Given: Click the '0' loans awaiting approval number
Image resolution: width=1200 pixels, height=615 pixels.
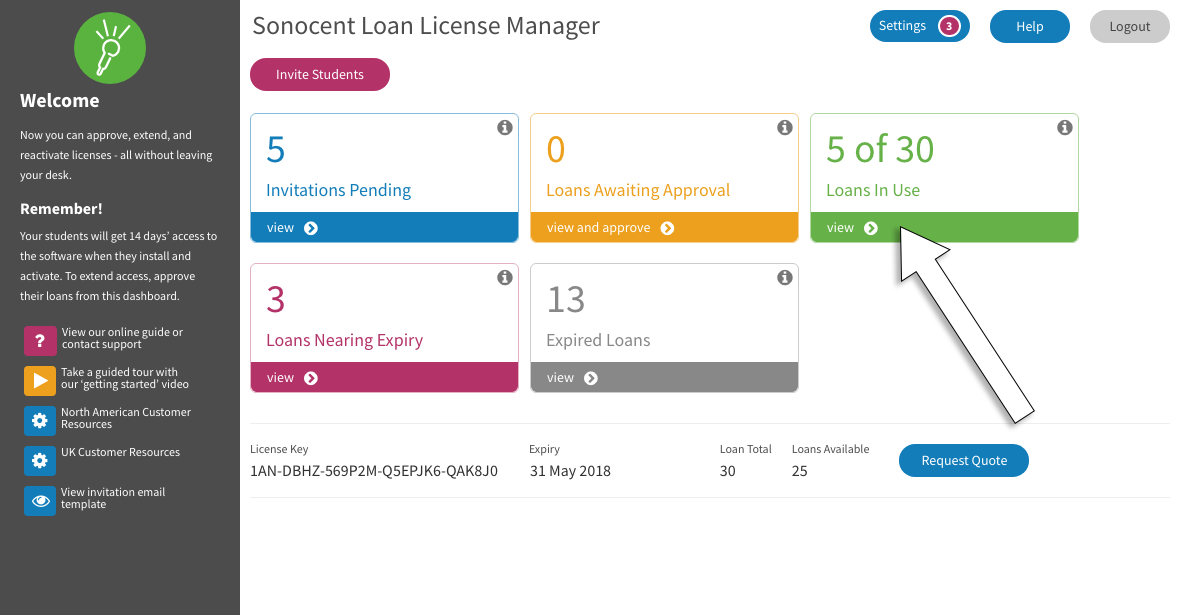Looking at the screenshot, I should 556,149.
